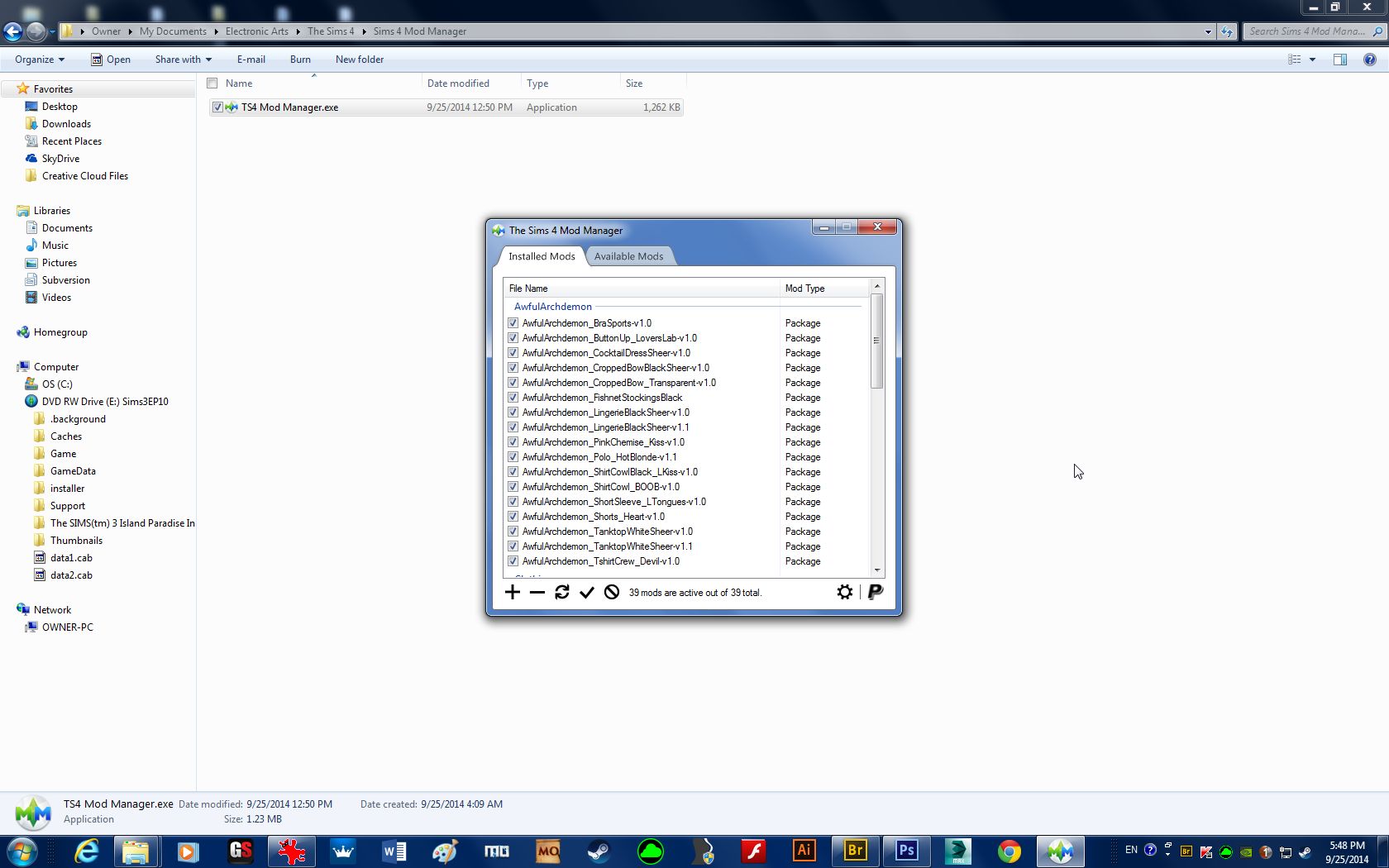This screenshot has height=868, width=1389.
Task: Click the refresh mods icon
Action: click(562, 592)
